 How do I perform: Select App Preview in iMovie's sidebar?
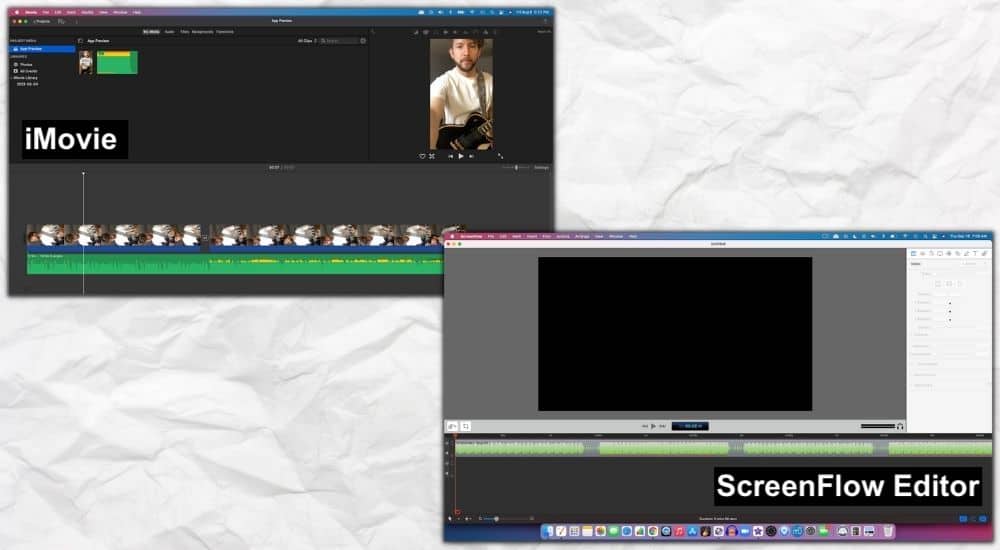click(x=42, y=48)
